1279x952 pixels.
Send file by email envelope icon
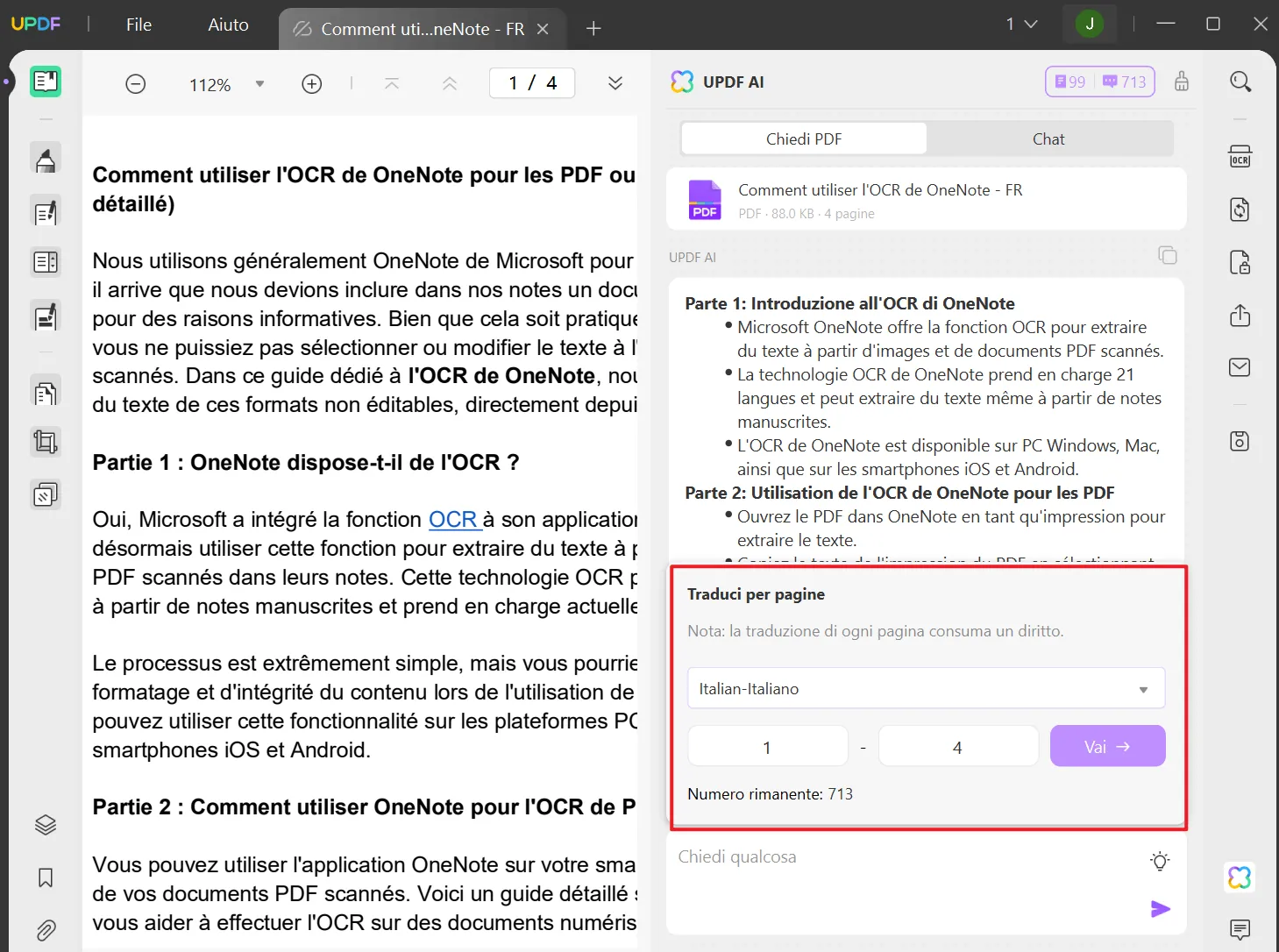(1240, 367)
